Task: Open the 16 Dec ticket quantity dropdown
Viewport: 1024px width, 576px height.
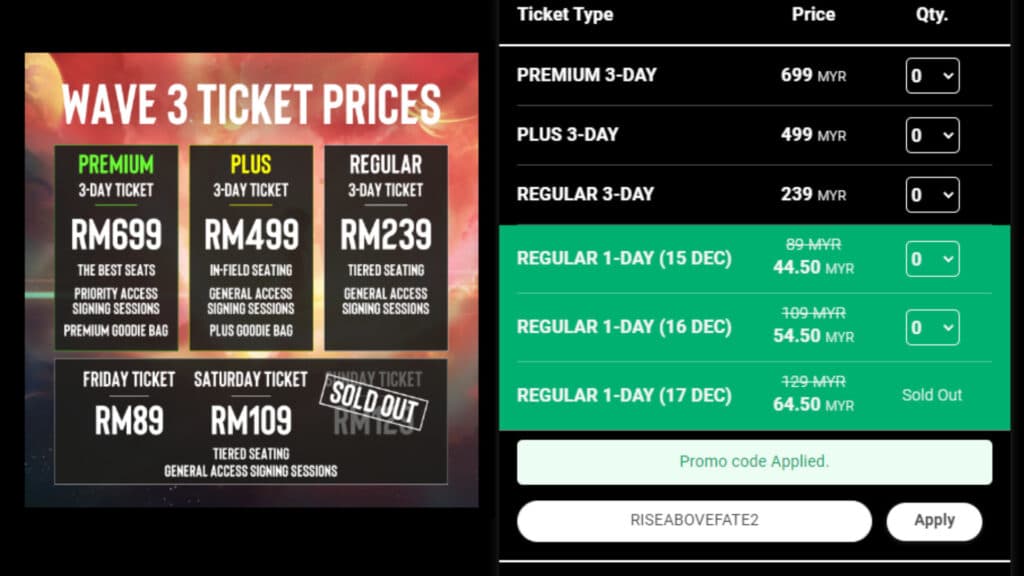Action: pos(932,327)
